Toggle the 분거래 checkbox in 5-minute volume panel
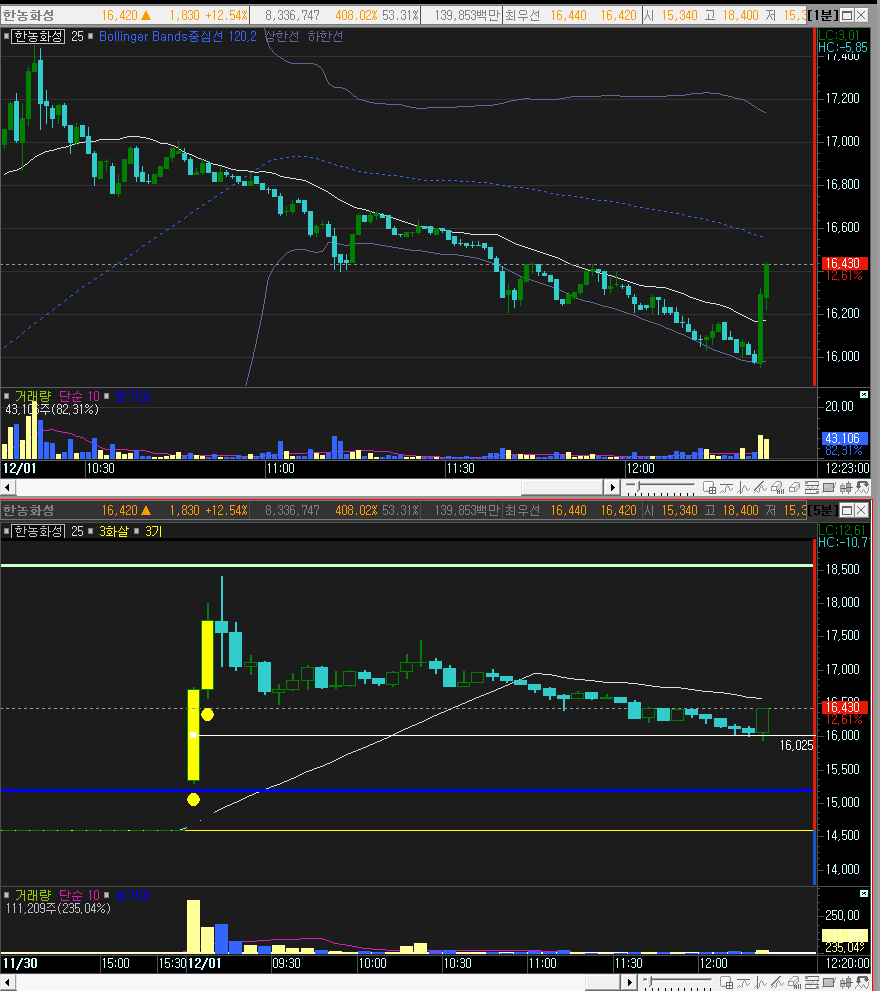 point(106,895)
